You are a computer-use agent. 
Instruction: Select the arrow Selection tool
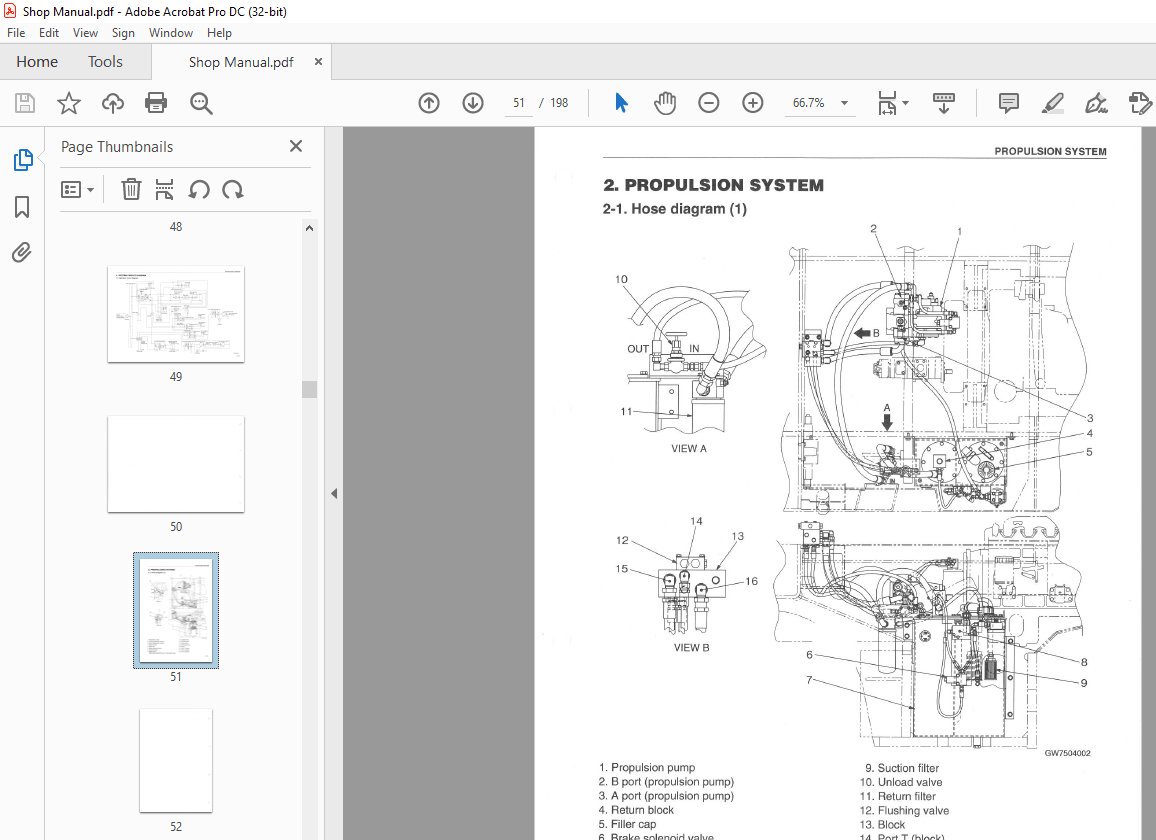coord(621,102)
